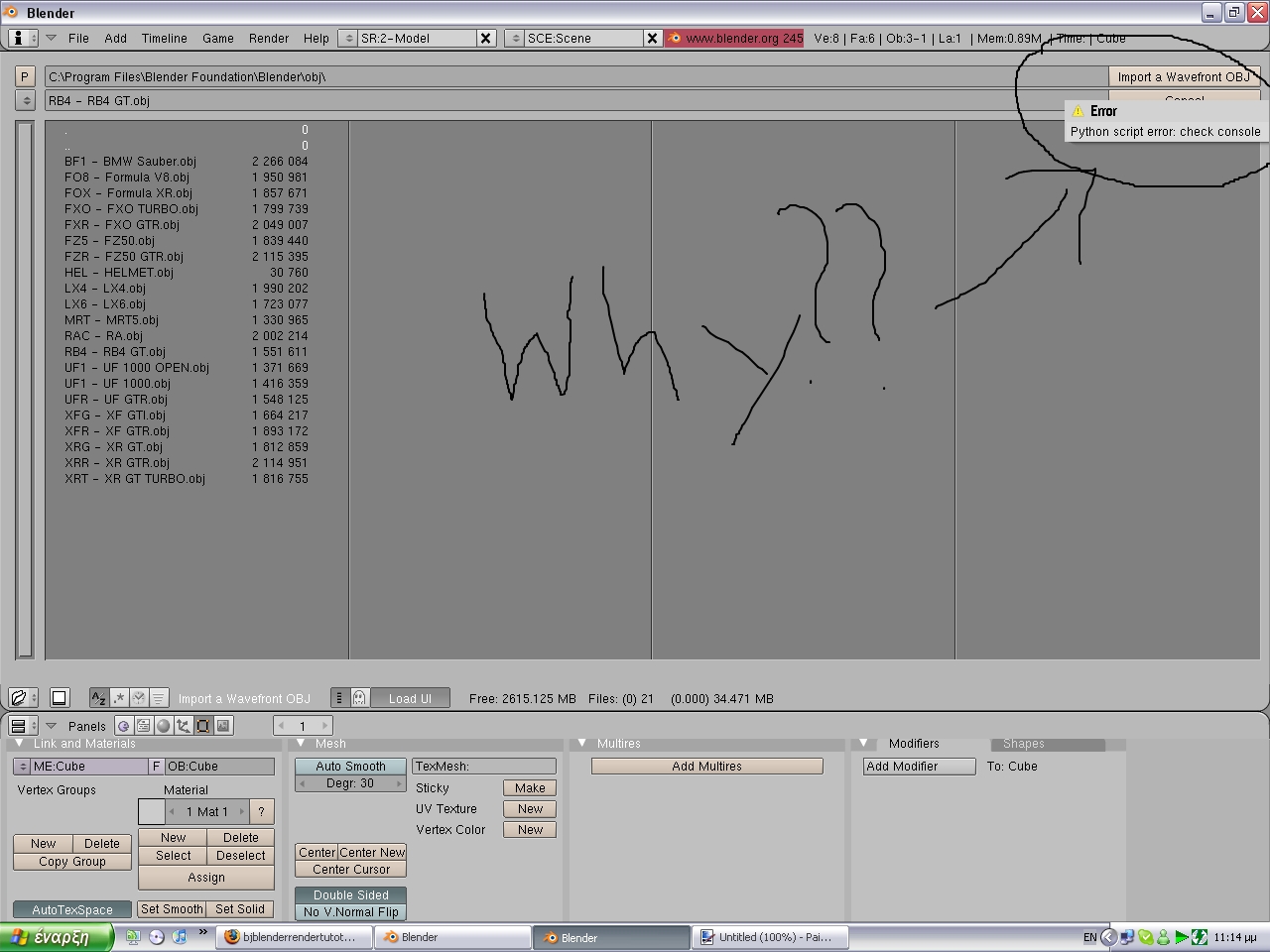This screenshot has height=952, width=1270.
Task: Click the file name field RB4 - RB4 GT.obj
Action: (576, 100)
